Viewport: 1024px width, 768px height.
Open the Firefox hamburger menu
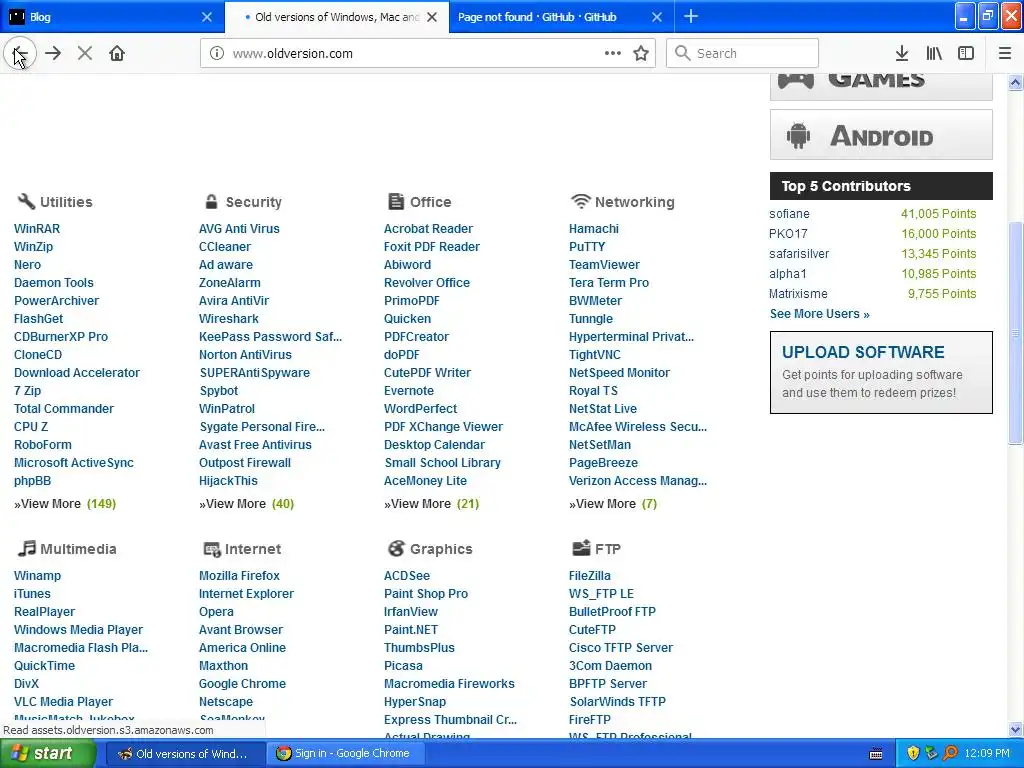(1005, 54)
